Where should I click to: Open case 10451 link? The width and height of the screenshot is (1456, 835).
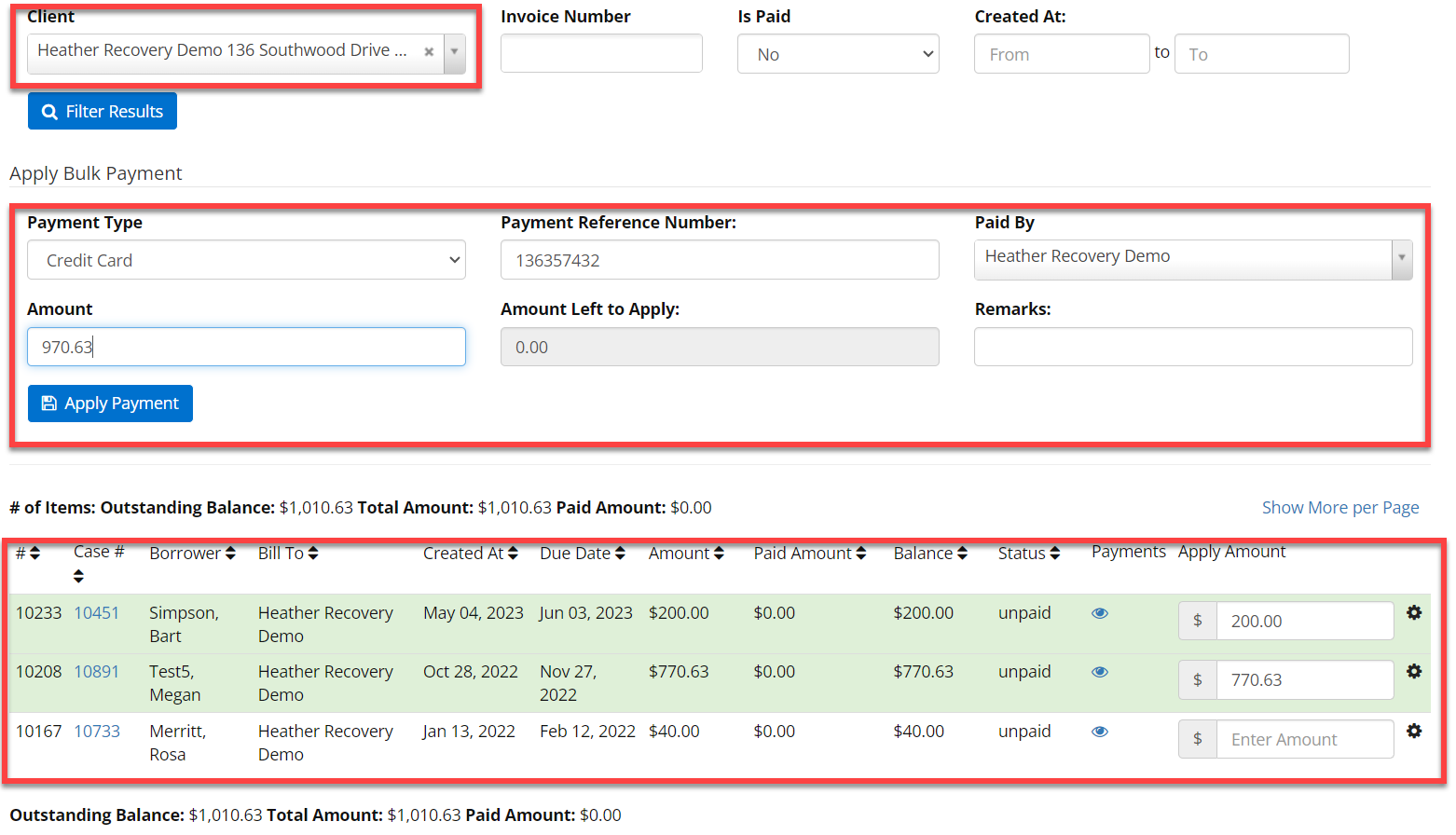97,612
